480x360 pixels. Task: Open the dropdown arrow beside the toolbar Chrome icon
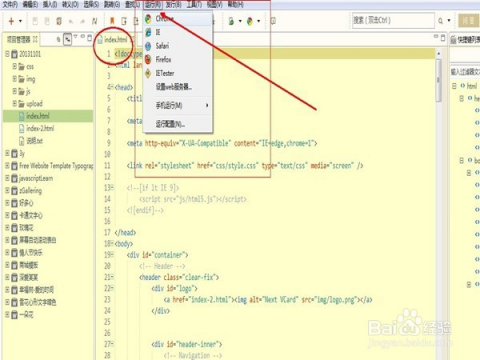pyautogui.click(x=258, y=21)
